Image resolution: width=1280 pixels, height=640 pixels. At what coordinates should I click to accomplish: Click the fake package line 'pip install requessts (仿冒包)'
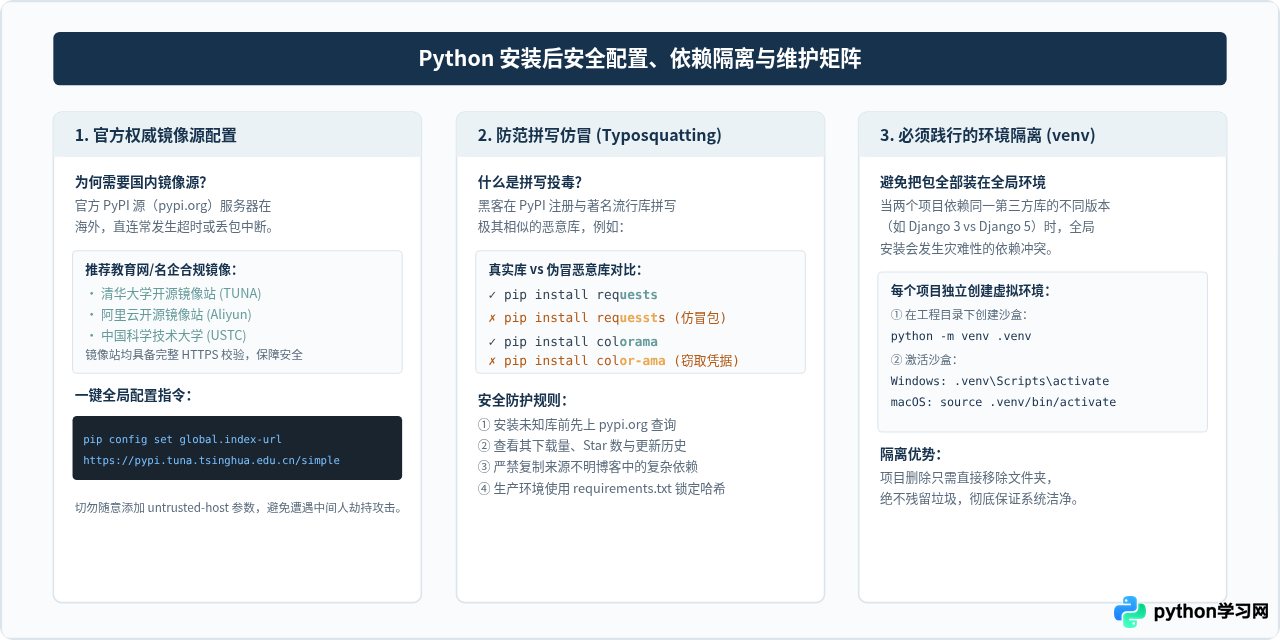pyautogui.click(x=607, y=317)
